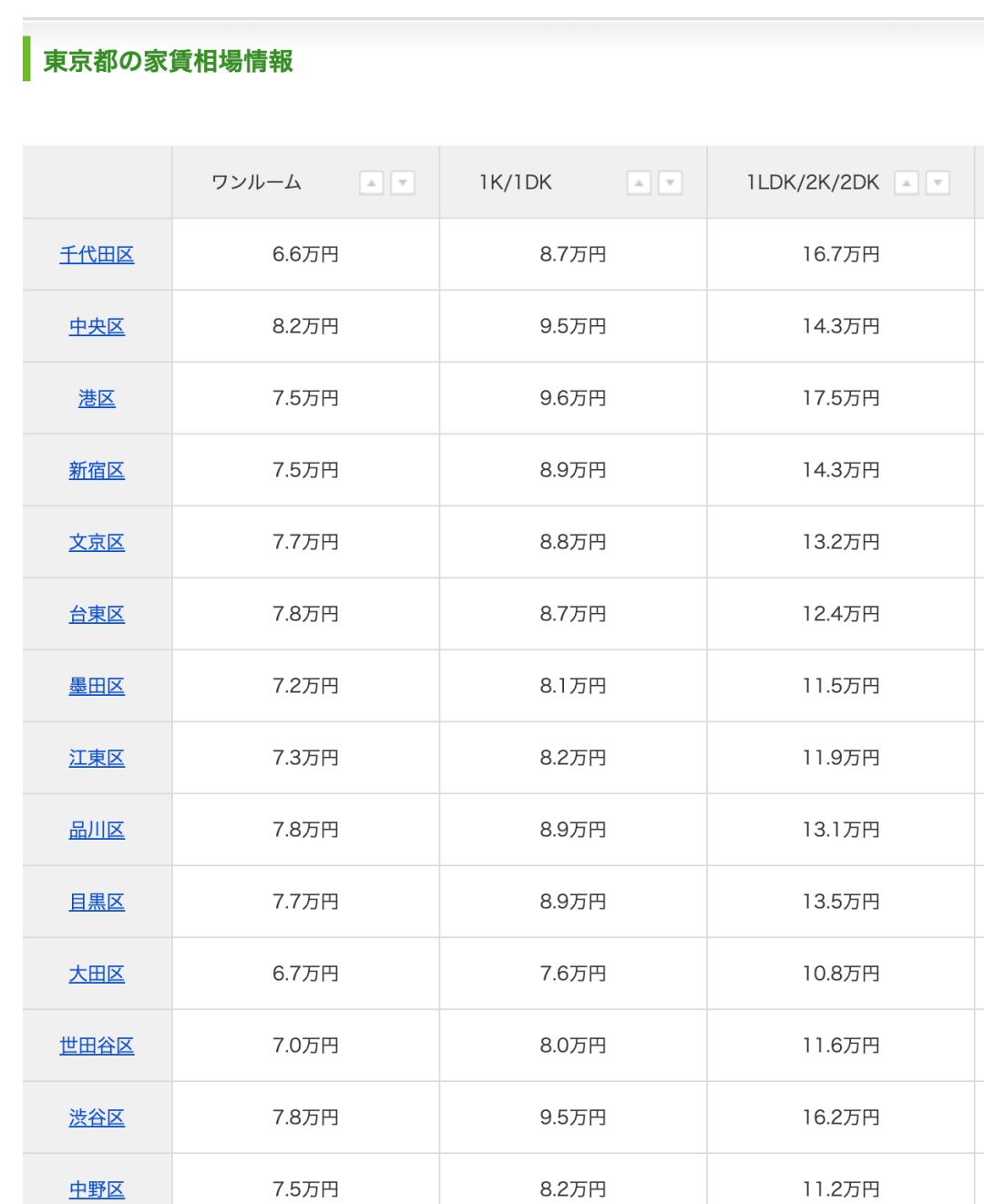Open 台東区 rent details
Screen dimensions: 984x1204
tap(97, 615)
